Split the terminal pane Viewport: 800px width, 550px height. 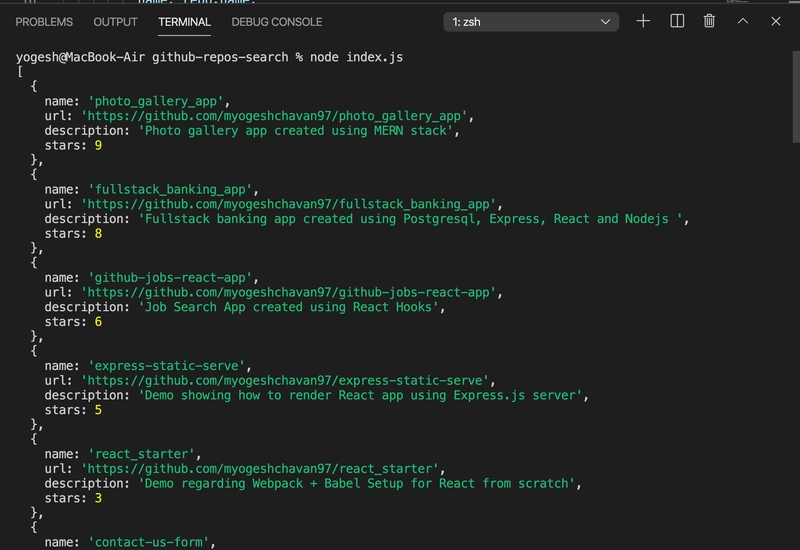677,21
